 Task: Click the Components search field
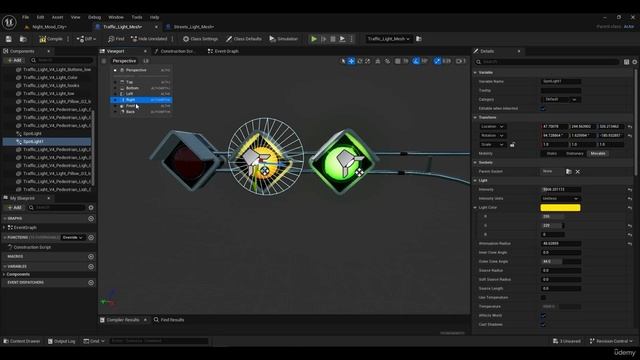[x=61, y=60]
